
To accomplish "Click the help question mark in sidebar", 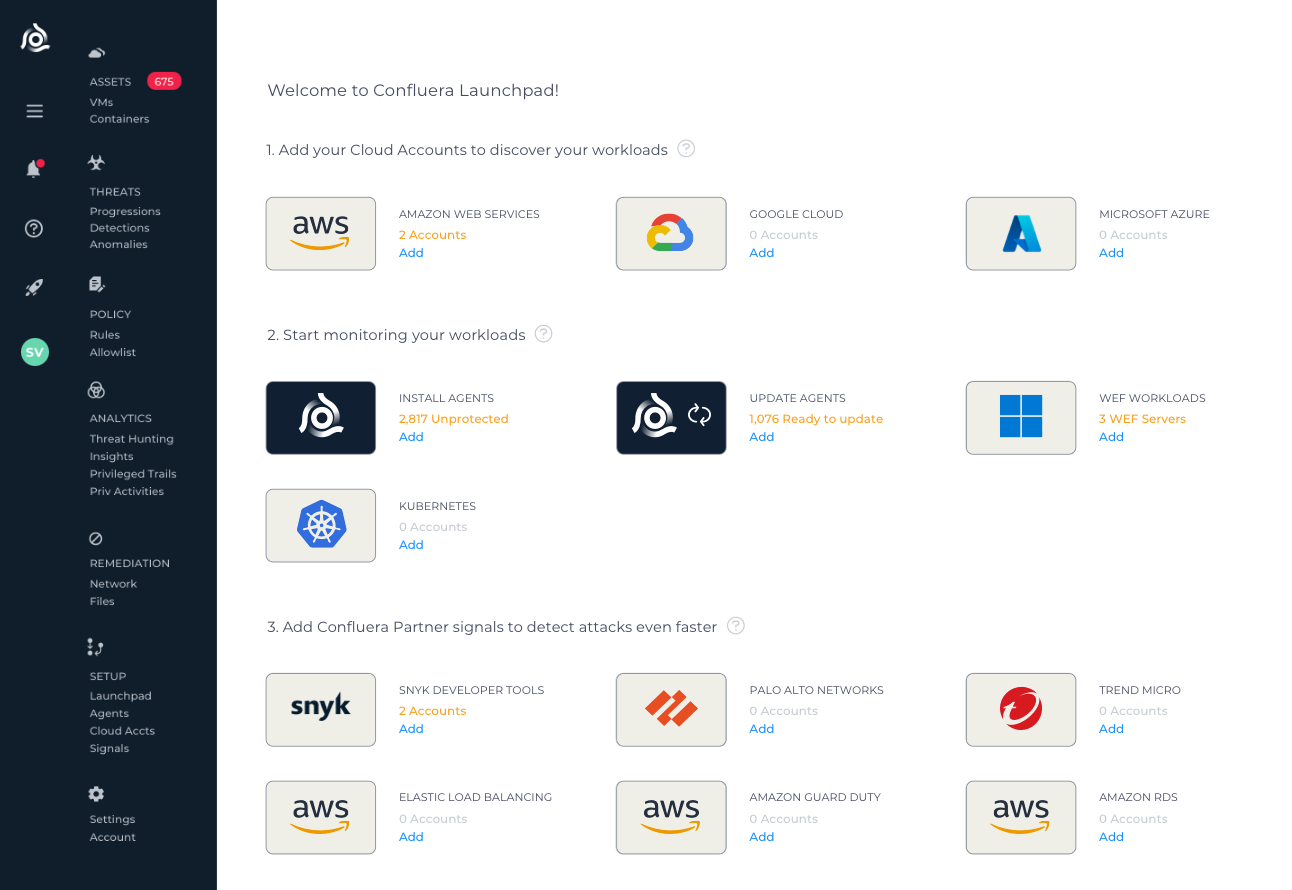I will [34, 228].
